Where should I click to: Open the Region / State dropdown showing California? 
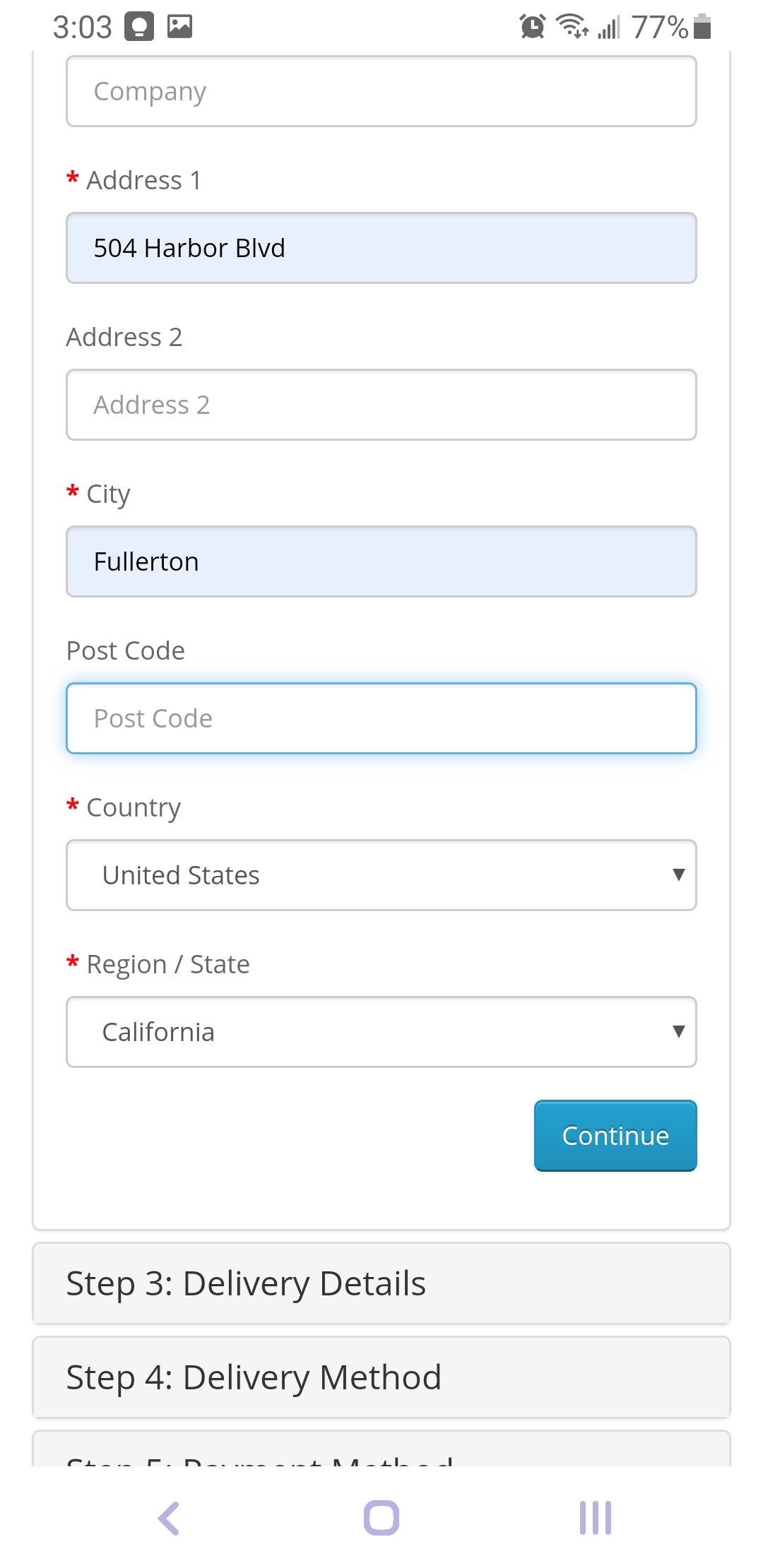pos(381,1032)
